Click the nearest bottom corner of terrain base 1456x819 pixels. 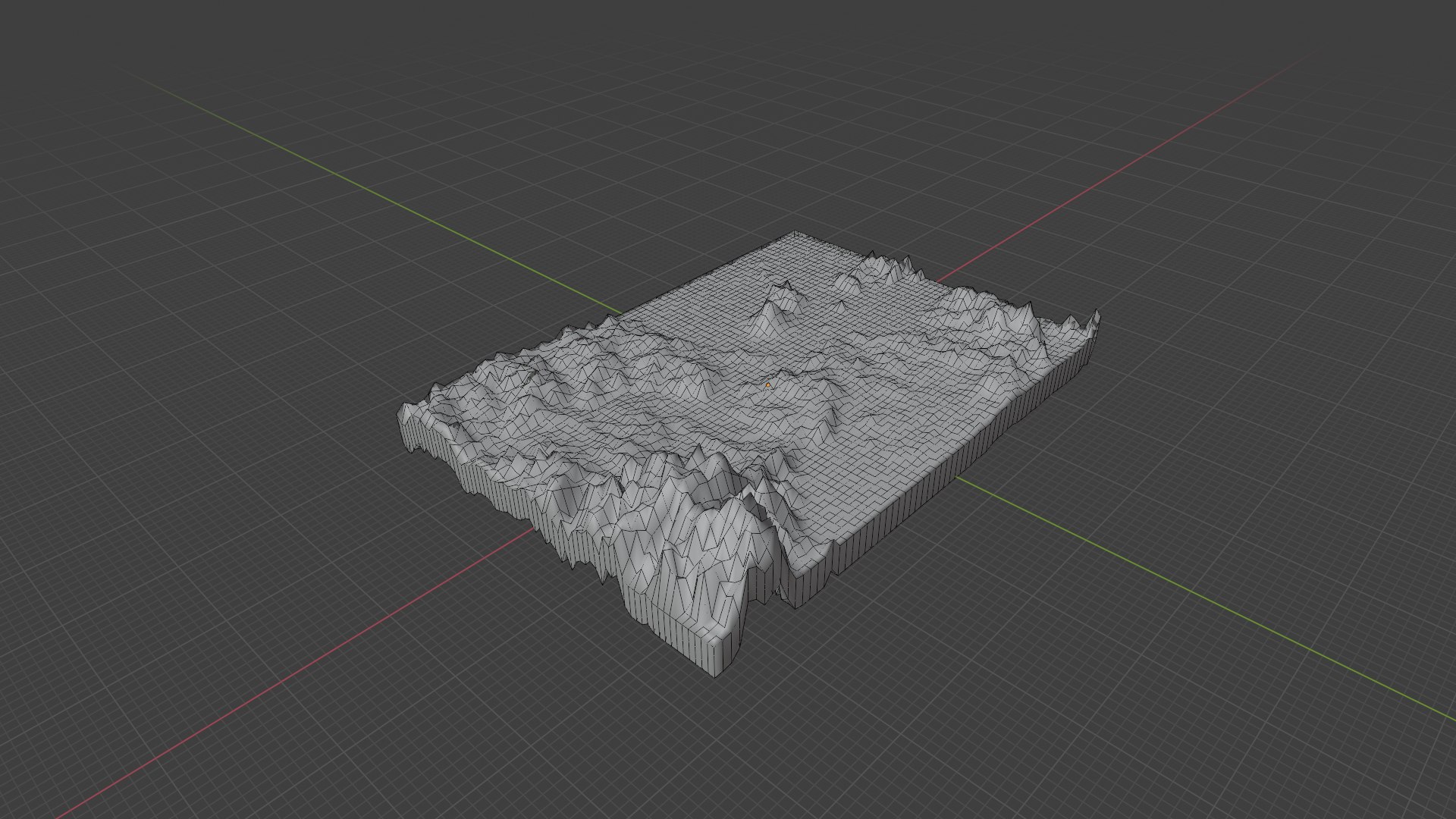pyautogui.click(x=713, y=671)
